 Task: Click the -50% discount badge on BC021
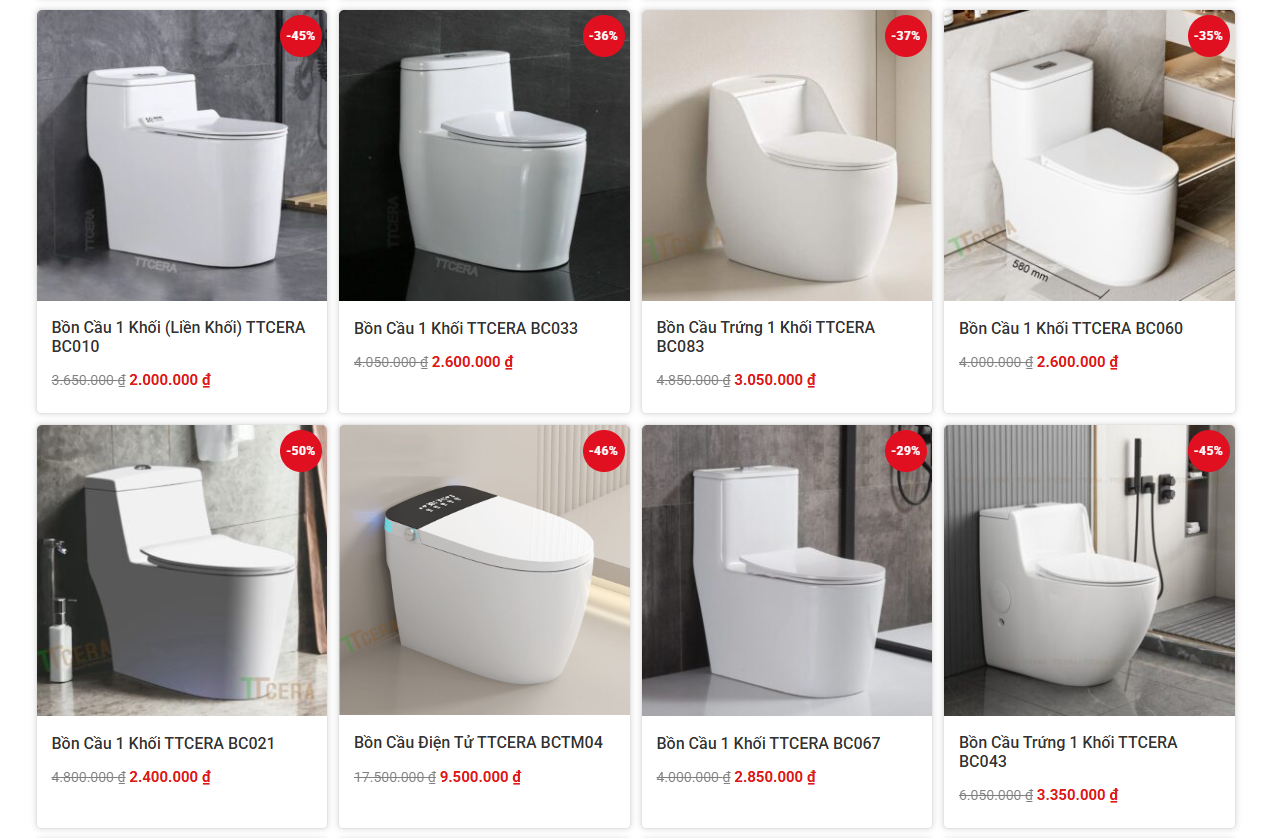click(301, 451)
